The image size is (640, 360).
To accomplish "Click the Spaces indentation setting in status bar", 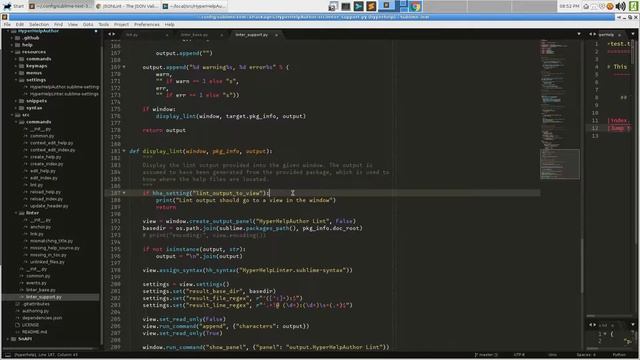I will click(x=586, y=355).
